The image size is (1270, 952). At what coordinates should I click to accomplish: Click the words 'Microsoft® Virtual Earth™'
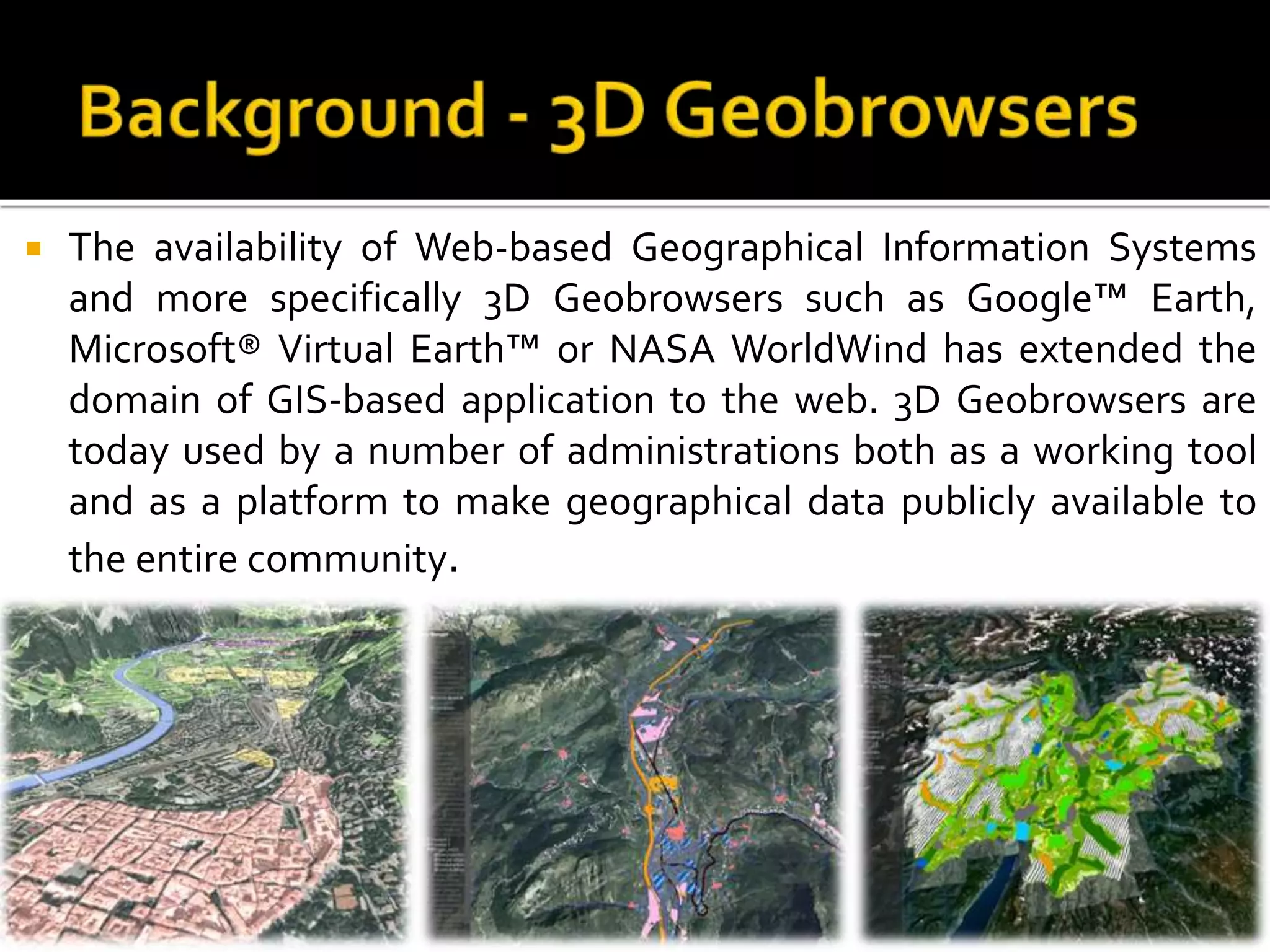pyautogui.click(x=304, y=349)
